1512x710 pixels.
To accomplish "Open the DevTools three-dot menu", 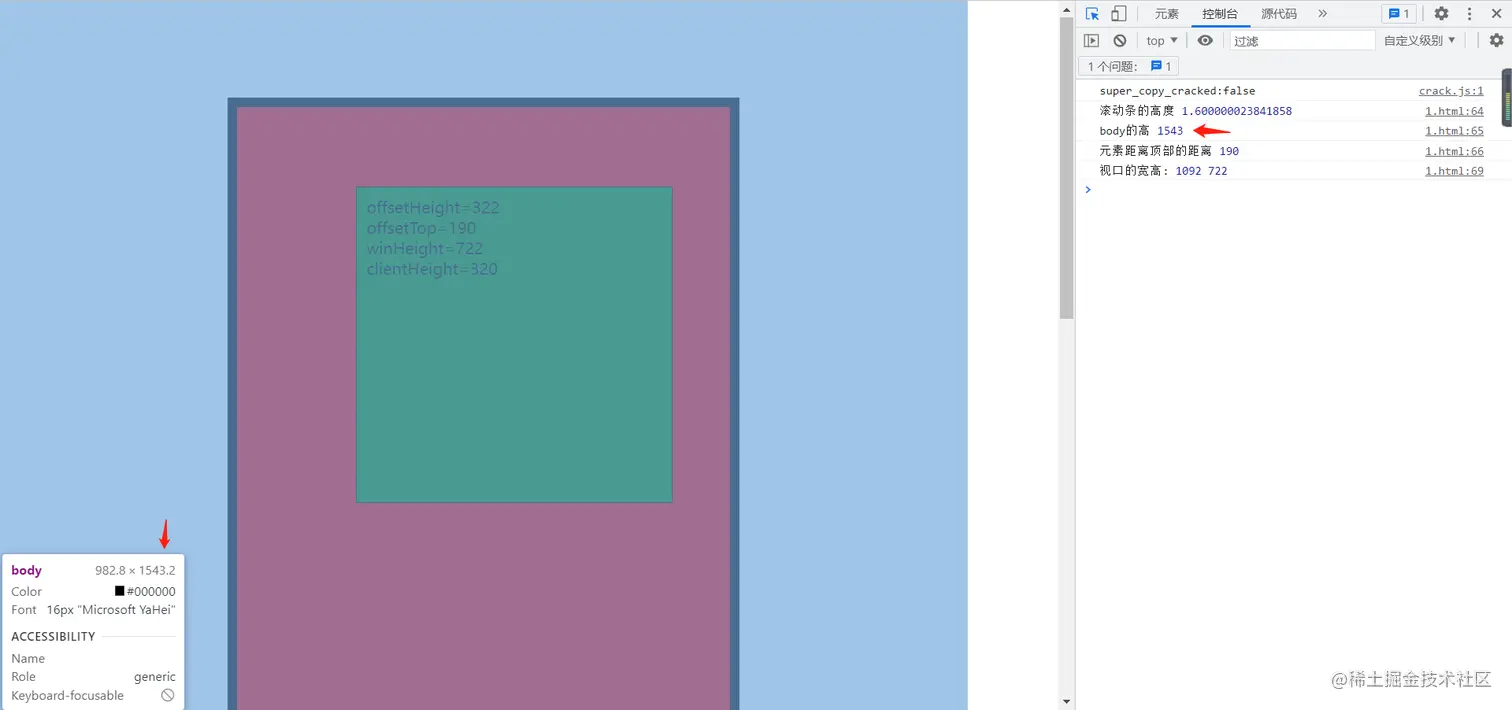I will coord(1470,14).
